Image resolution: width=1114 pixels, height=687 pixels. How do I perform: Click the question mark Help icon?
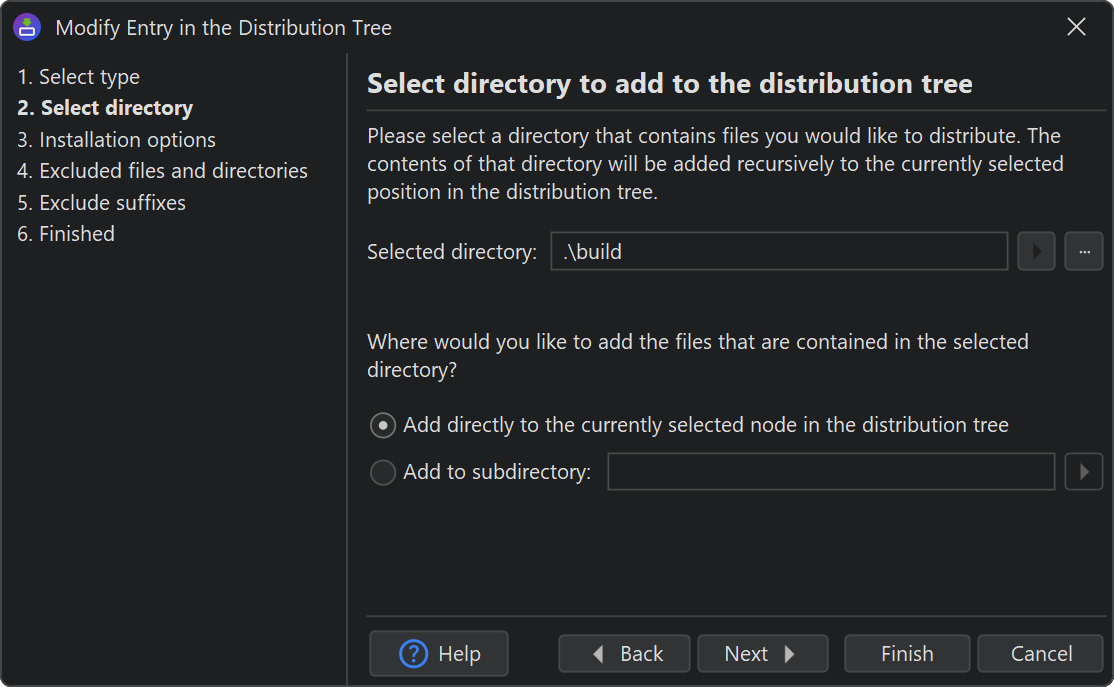(x=413, y=654)
